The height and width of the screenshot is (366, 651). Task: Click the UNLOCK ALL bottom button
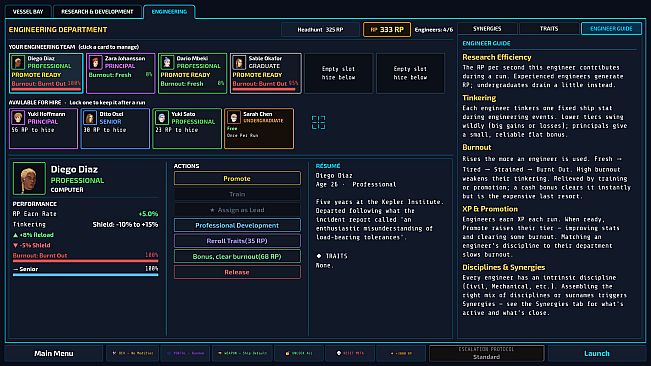pyautogui.click(x=299, y=353)
